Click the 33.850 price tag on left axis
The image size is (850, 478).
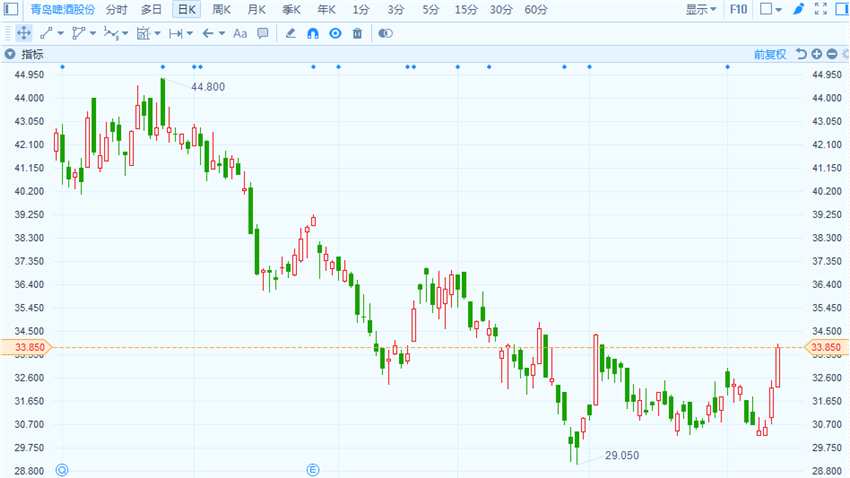point(27,347)
